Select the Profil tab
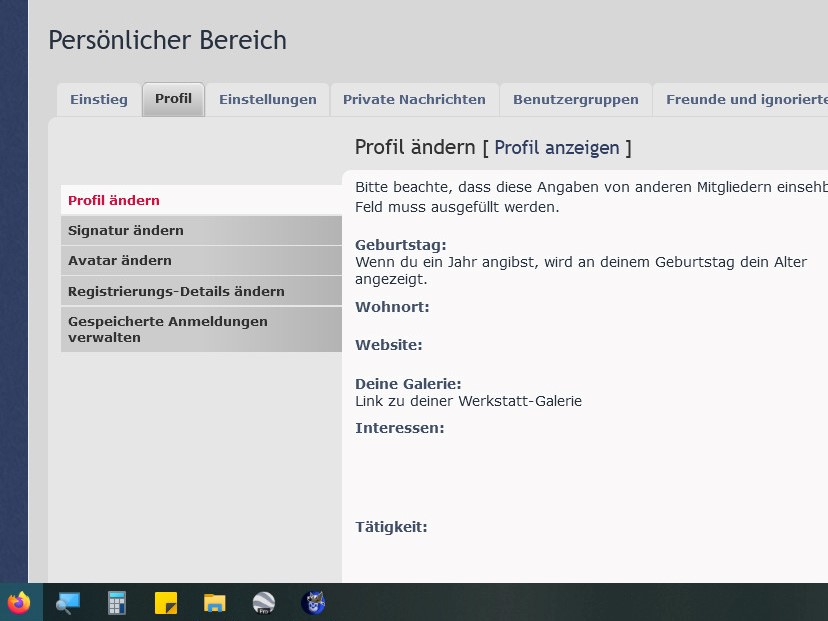 [x=173, y=99]
